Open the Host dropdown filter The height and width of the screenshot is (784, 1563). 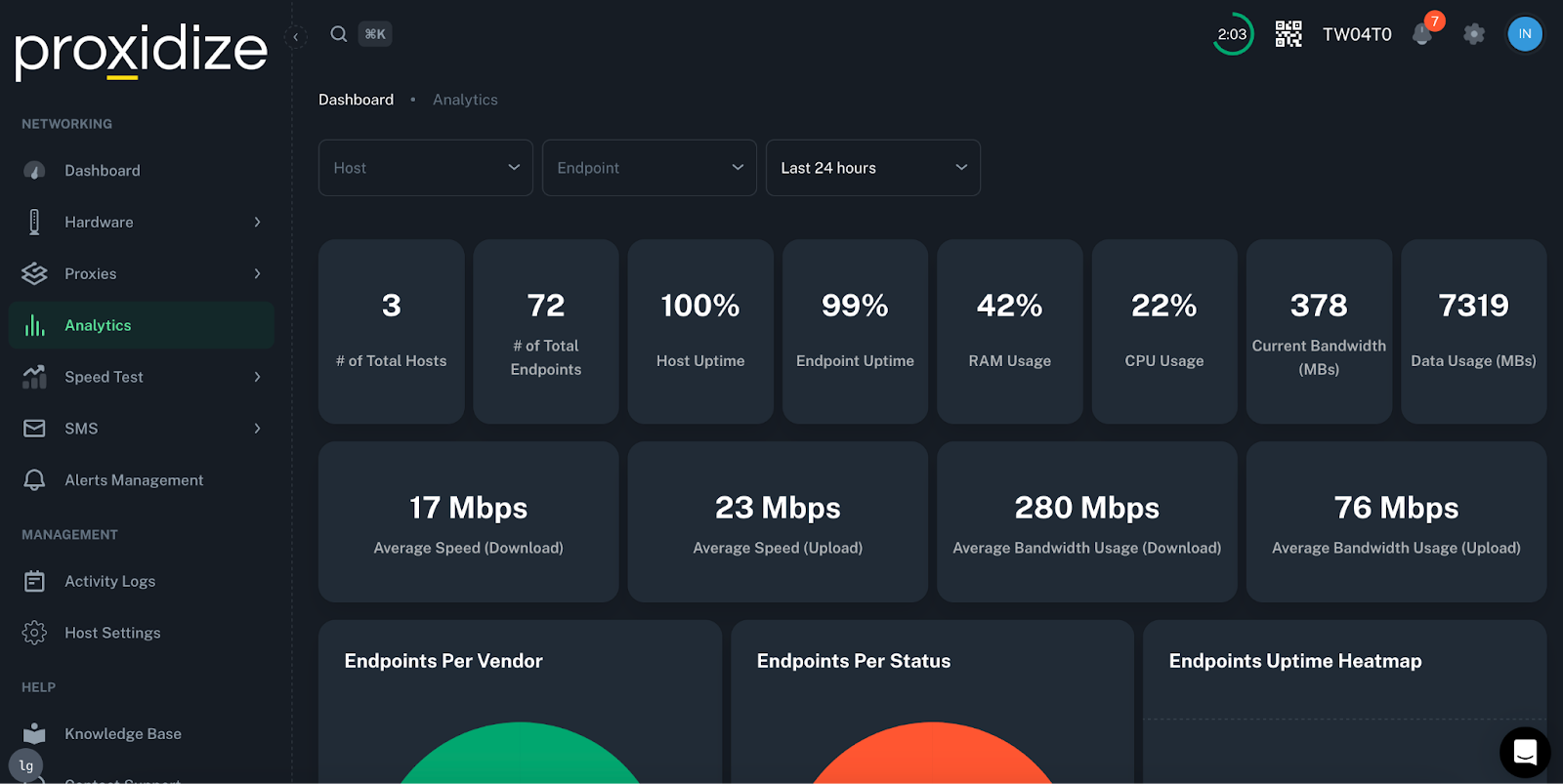coord(426,168)
